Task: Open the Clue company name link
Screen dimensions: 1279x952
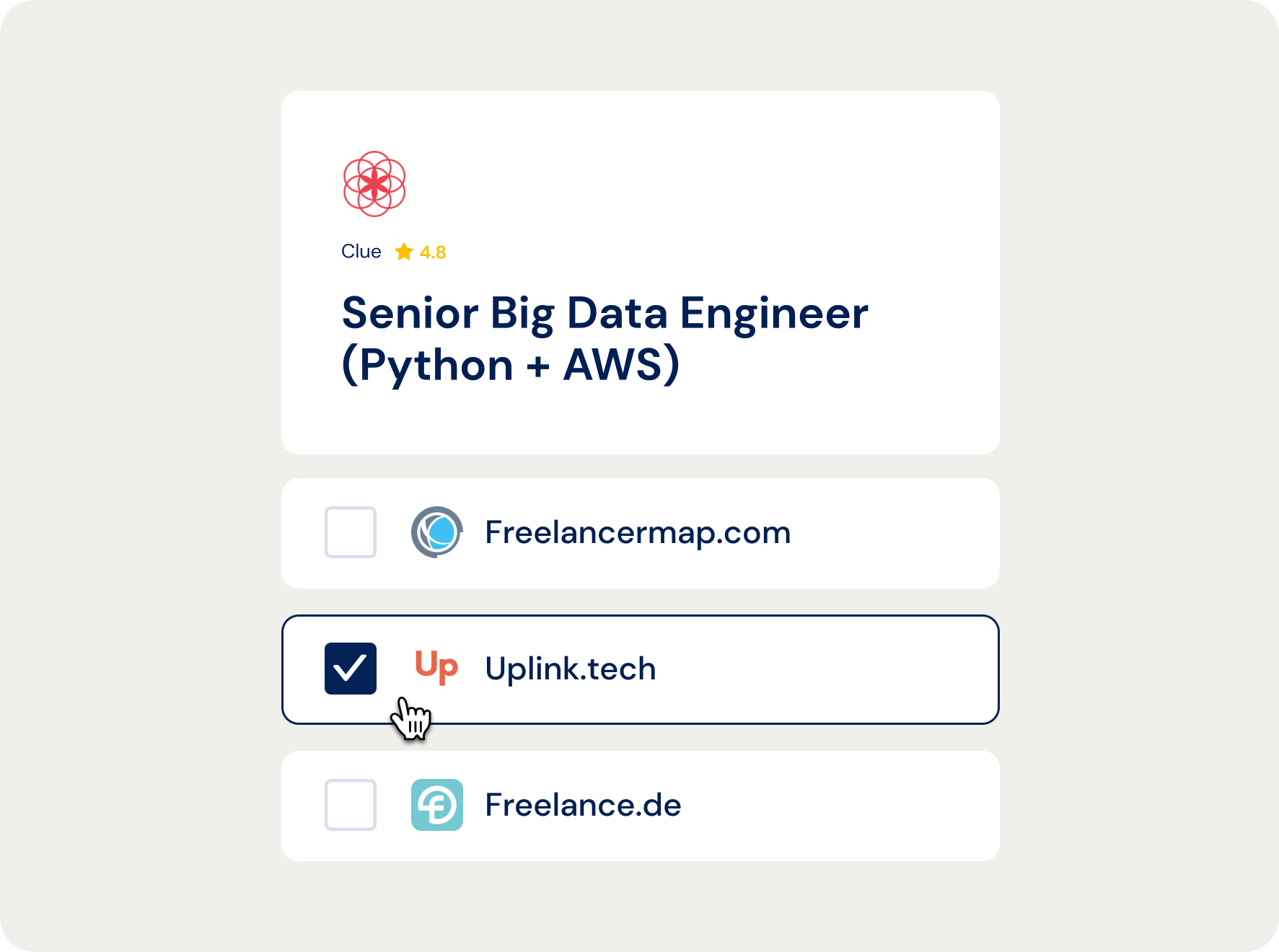Action: click(361, 252)
